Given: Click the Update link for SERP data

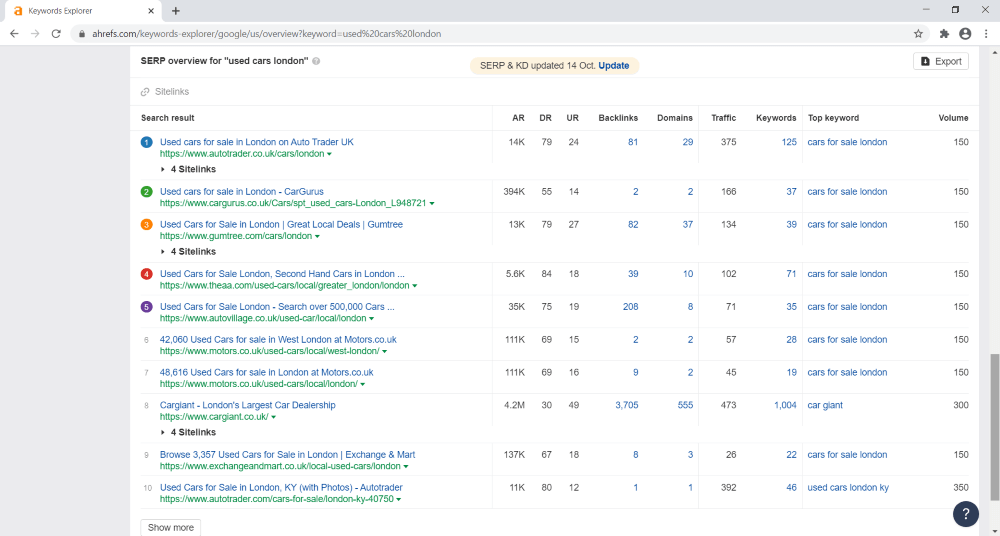Looking at the screenshot, I should [614, 65].
